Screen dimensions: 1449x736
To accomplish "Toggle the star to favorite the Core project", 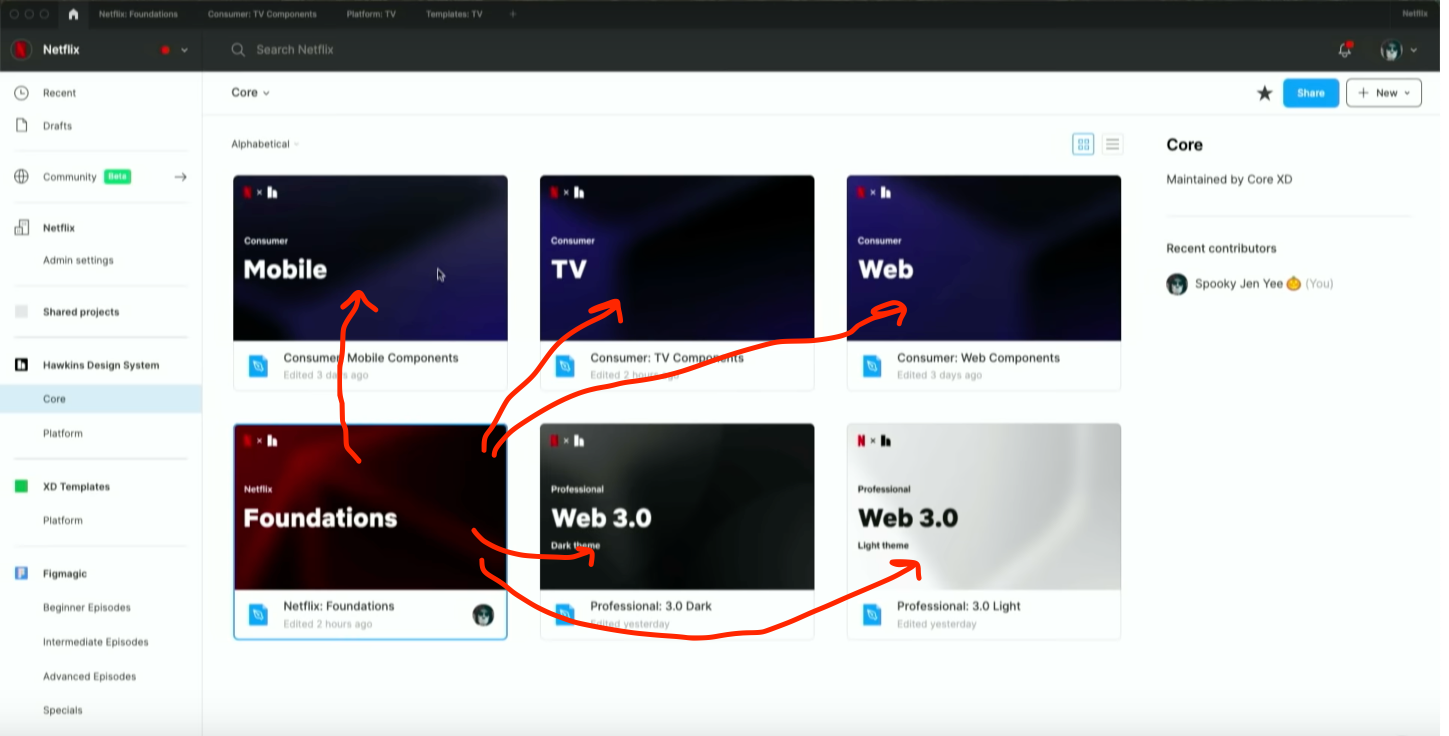I will [x=1264, y=93].
